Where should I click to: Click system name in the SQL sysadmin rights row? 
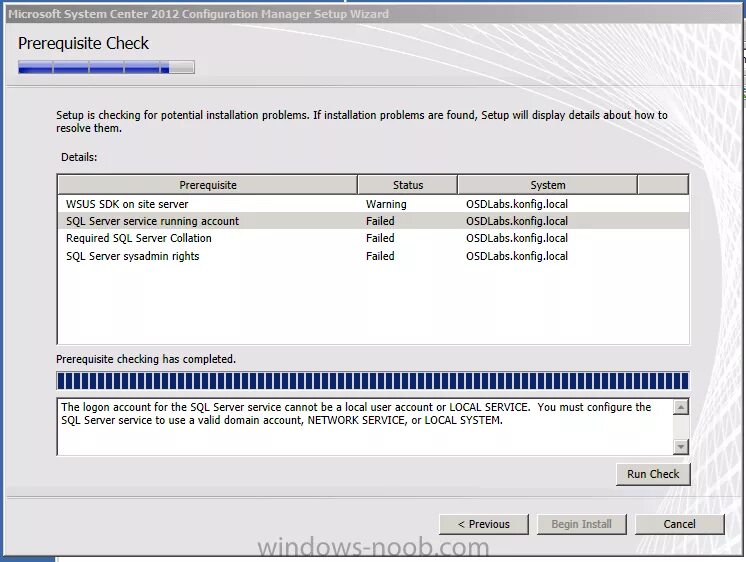point(517,256)
